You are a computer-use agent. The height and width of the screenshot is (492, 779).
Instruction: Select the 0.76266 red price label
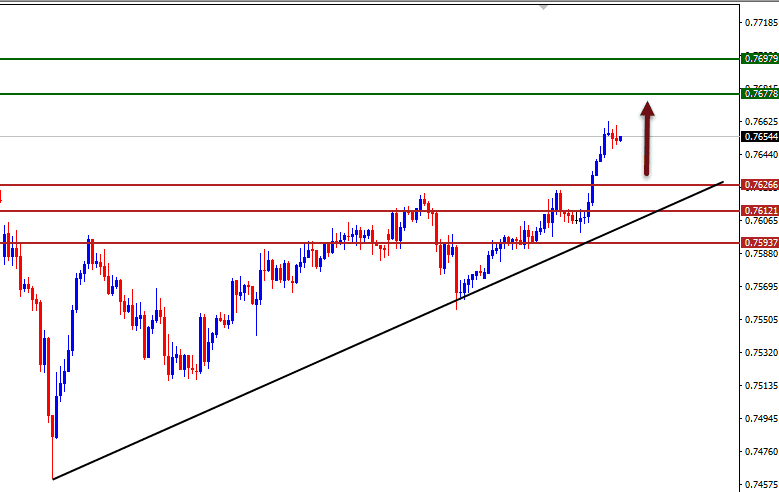[759, 185]
